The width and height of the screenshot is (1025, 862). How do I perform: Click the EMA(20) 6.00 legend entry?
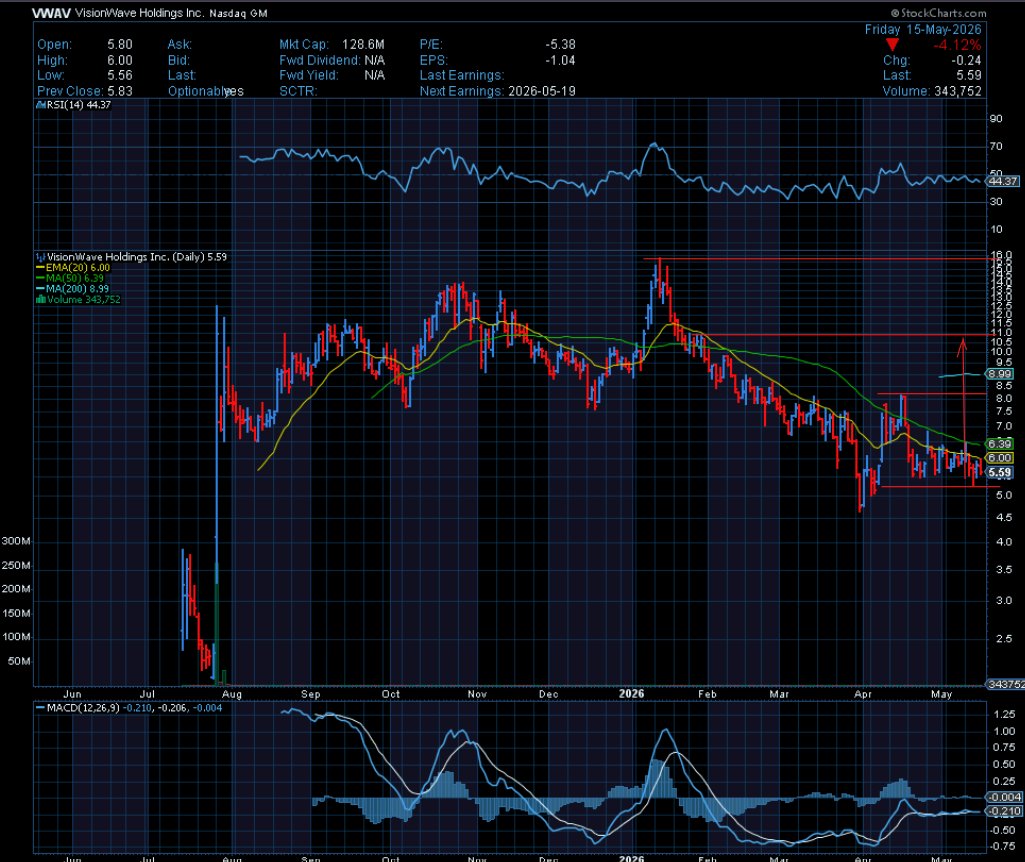point(73,267)
